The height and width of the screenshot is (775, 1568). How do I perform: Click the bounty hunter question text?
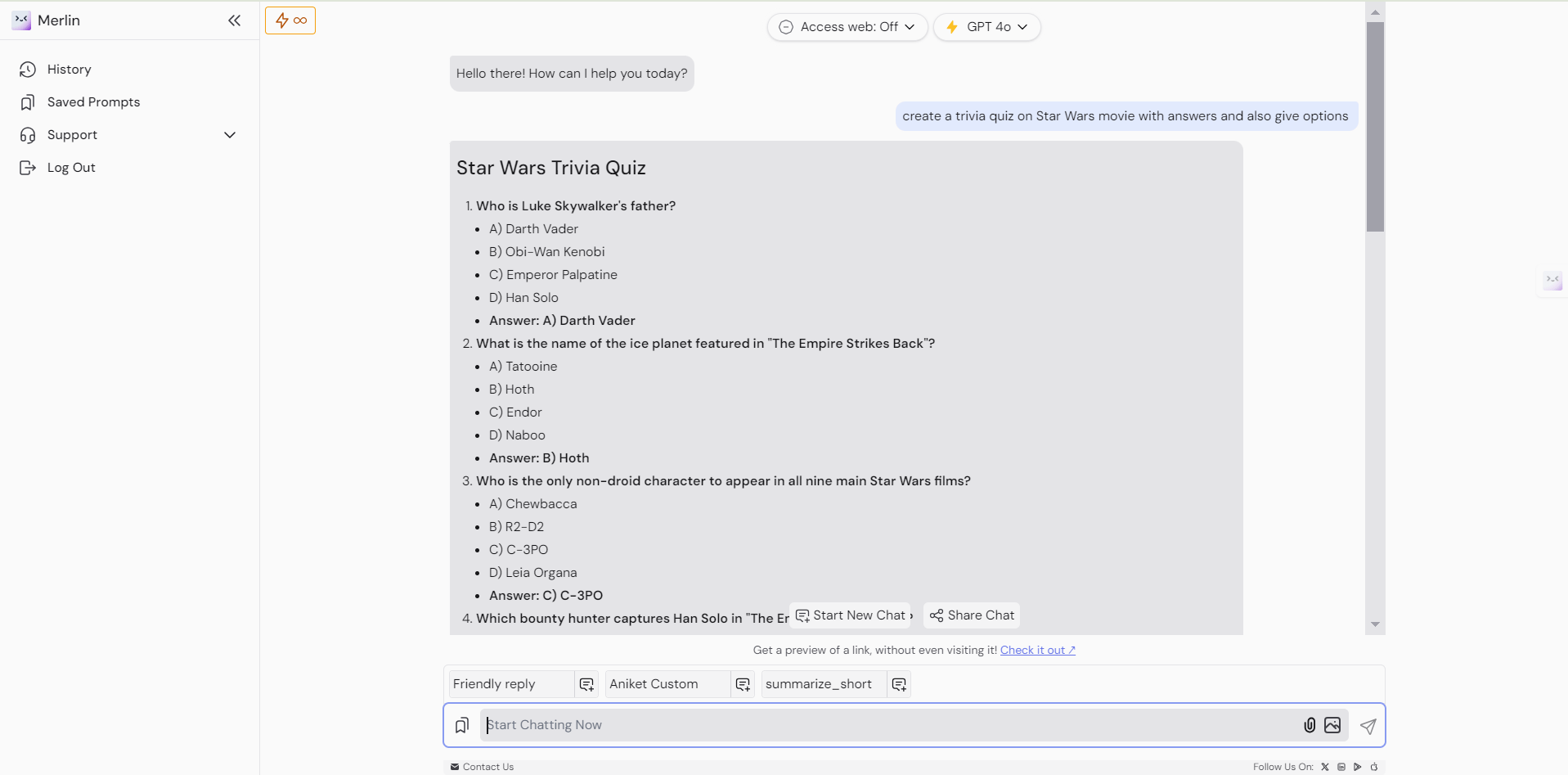click(633, 619)
